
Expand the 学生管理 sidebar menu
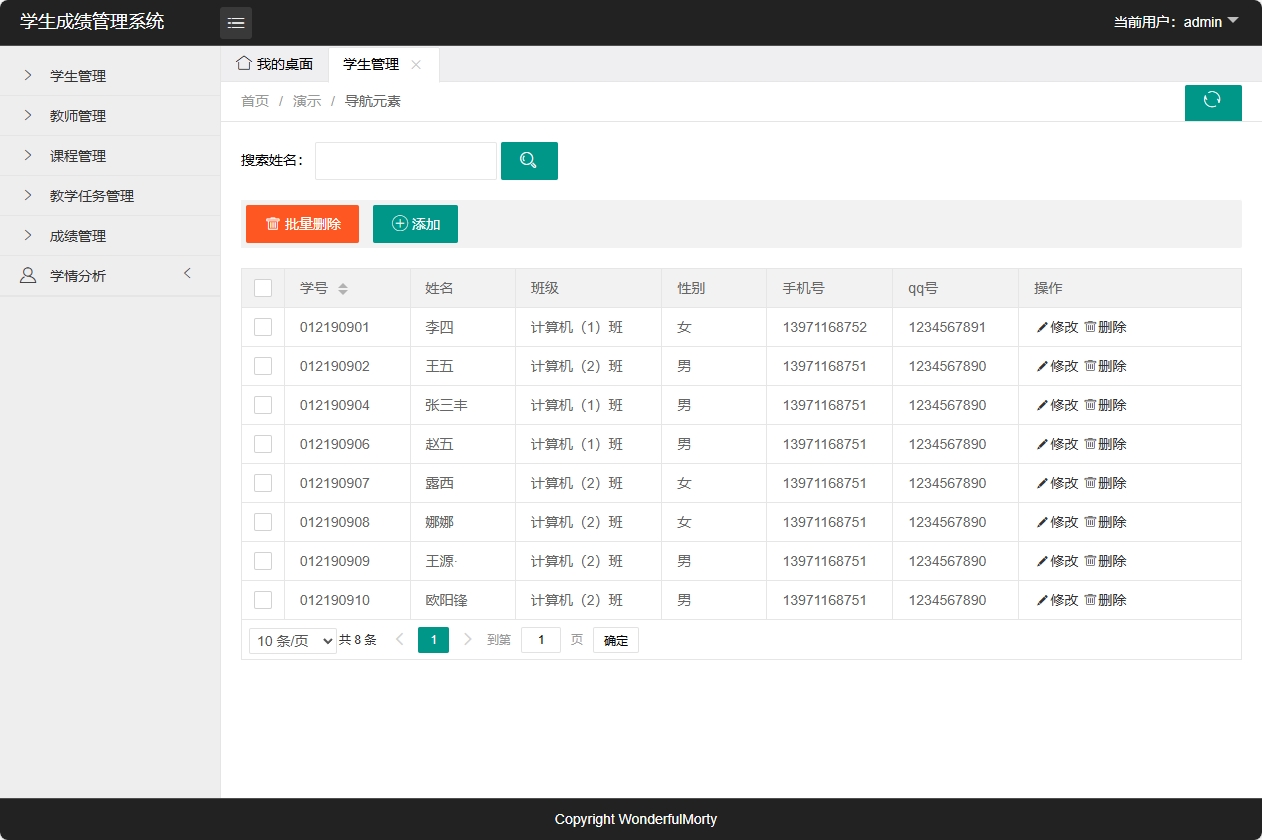coord(80,75)
